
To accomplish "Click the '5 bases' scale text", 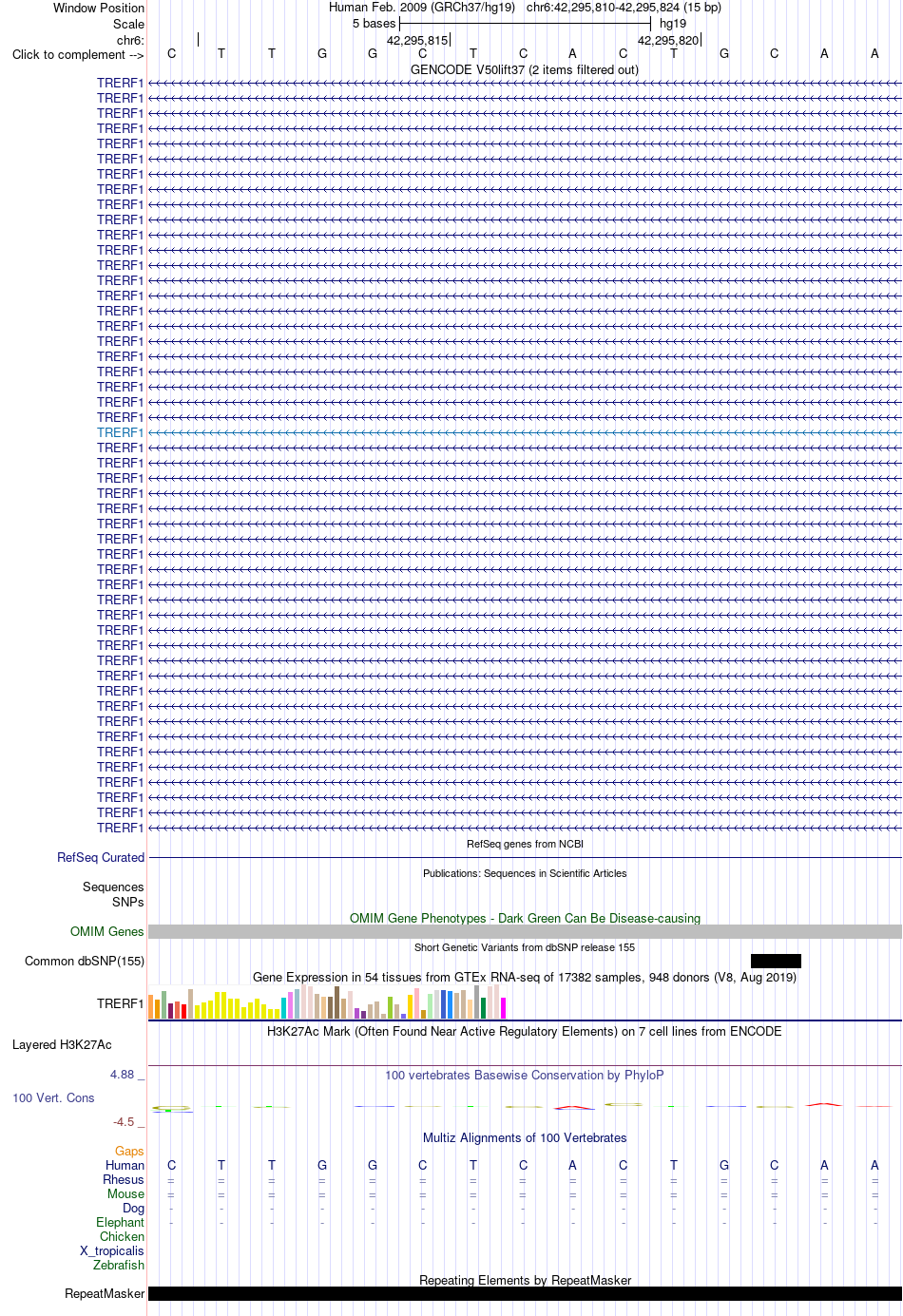I will [374, 23].
